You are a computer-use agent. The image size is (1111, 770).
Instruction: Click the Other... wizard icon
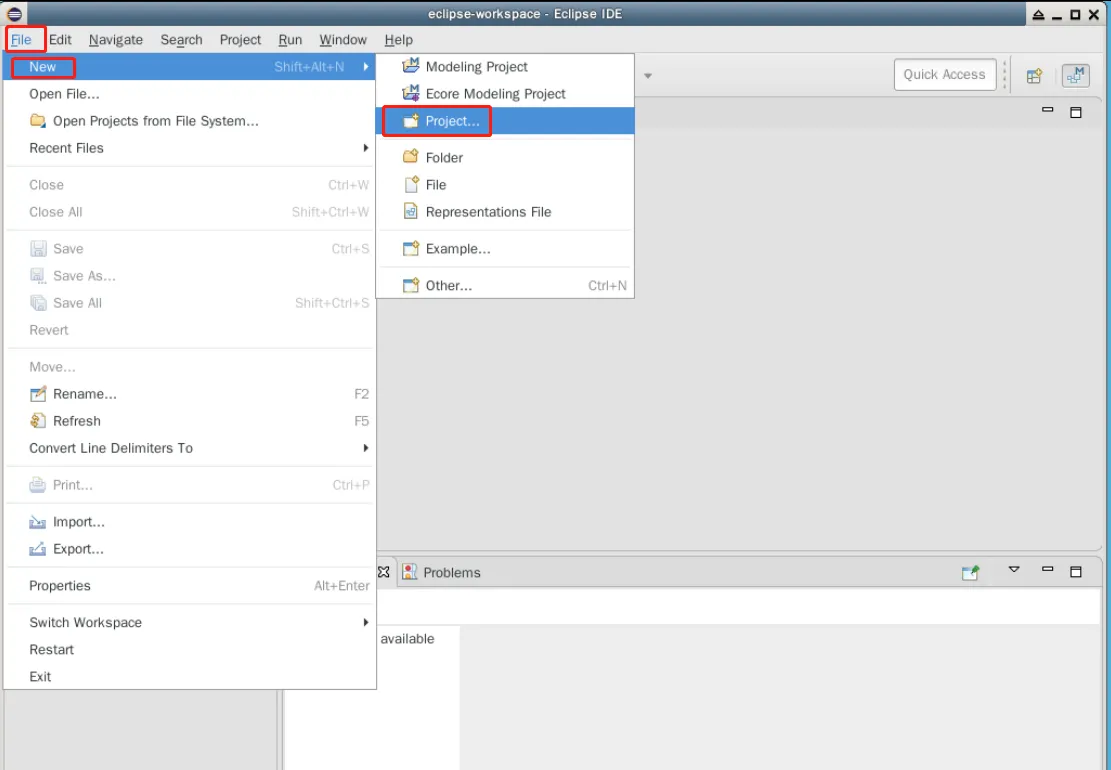tap(411, 285)
